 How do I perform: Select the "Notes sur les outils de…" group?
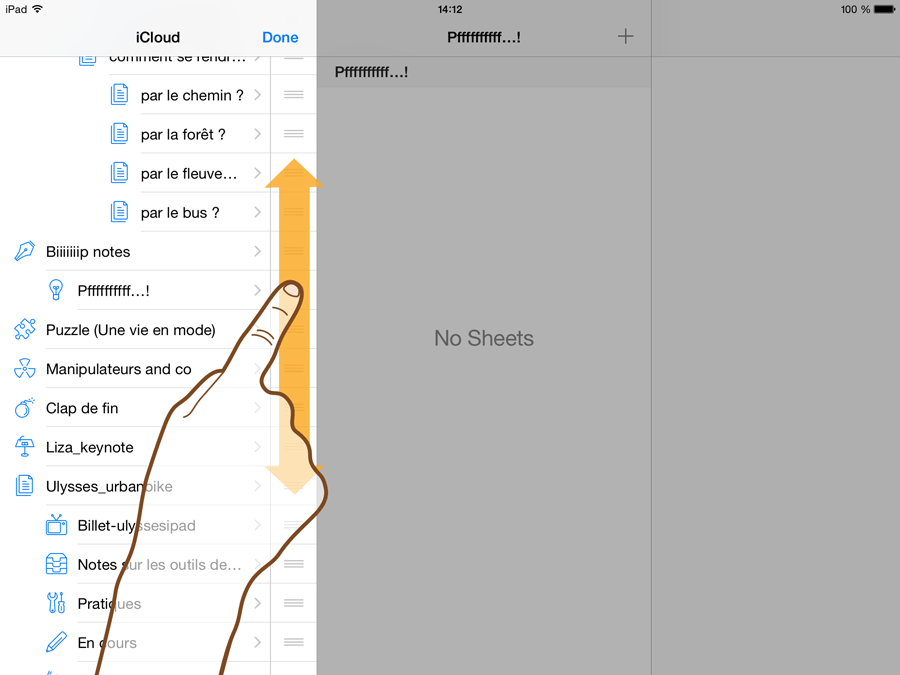pyautogui.click(x=160, y=565)
